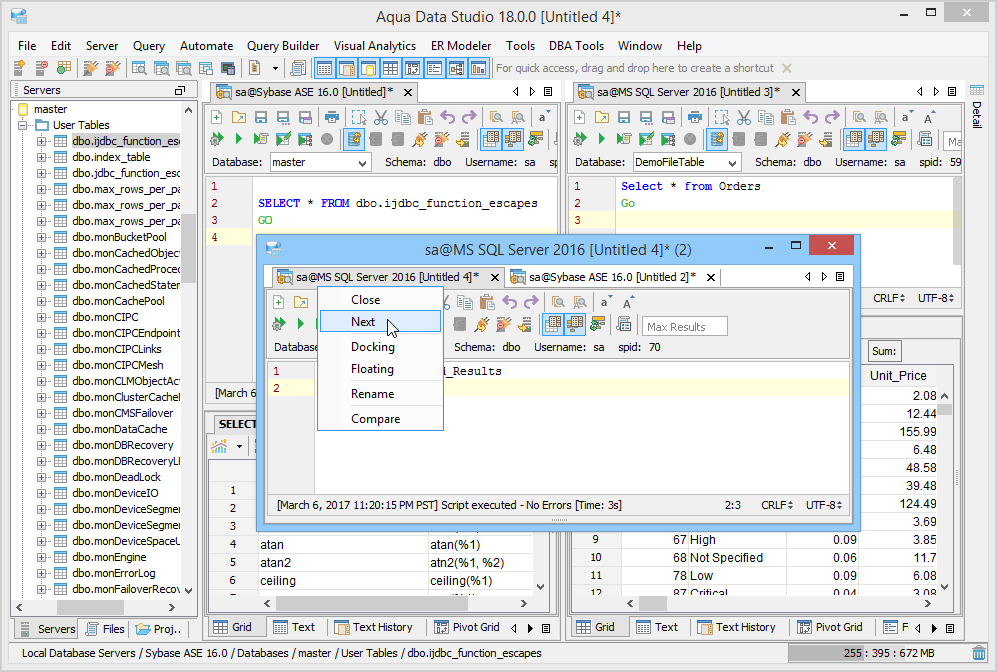The width and height of the screenshot is (997, 672).
Task: Click the Redo arrow in MS SQL Untitled 3 editor
Action: coord(832,117)
